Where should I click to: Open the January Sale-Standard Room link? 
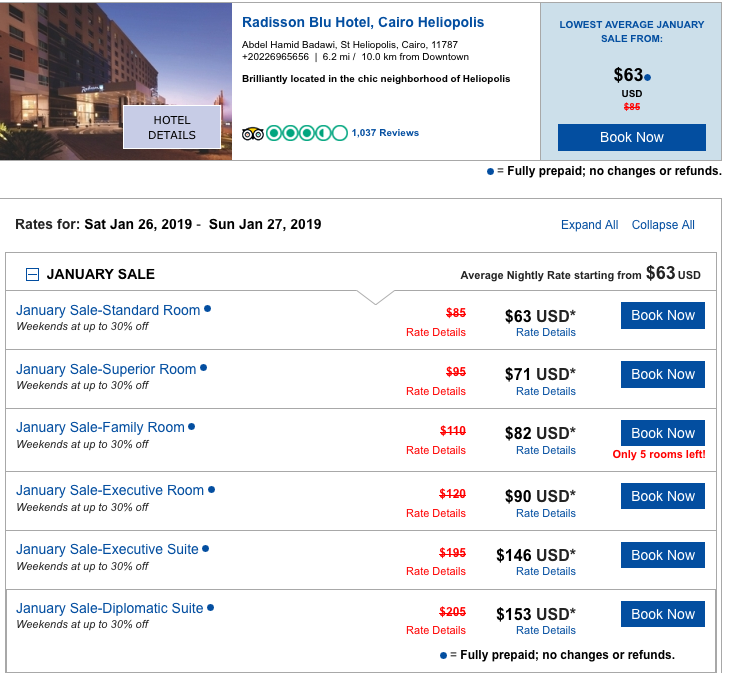pyautogui.click(x=108, y=310)
